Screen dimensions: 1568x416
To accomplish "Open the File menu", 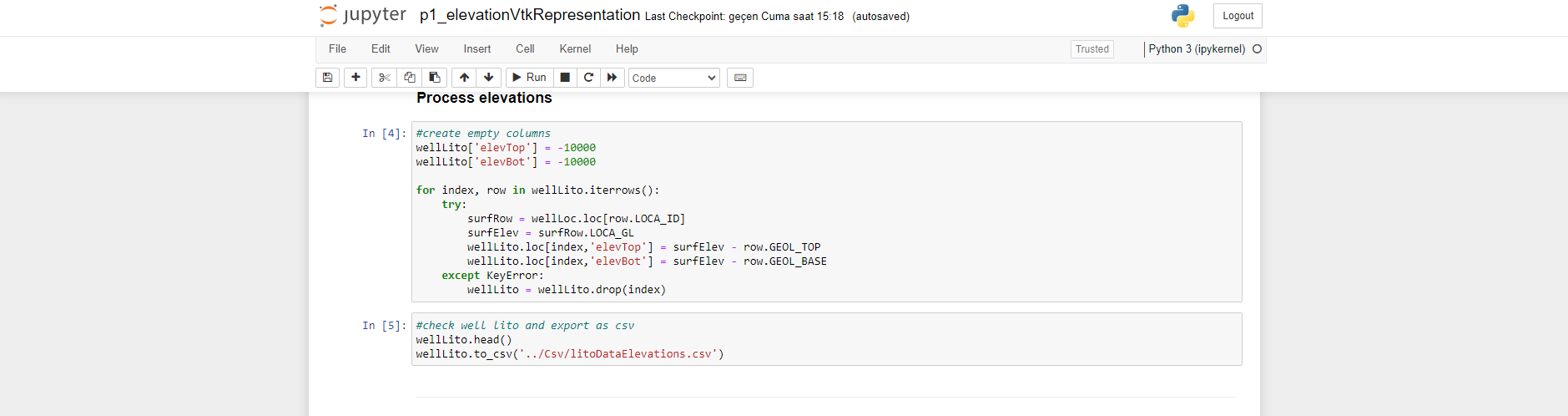I will point(337,49).
